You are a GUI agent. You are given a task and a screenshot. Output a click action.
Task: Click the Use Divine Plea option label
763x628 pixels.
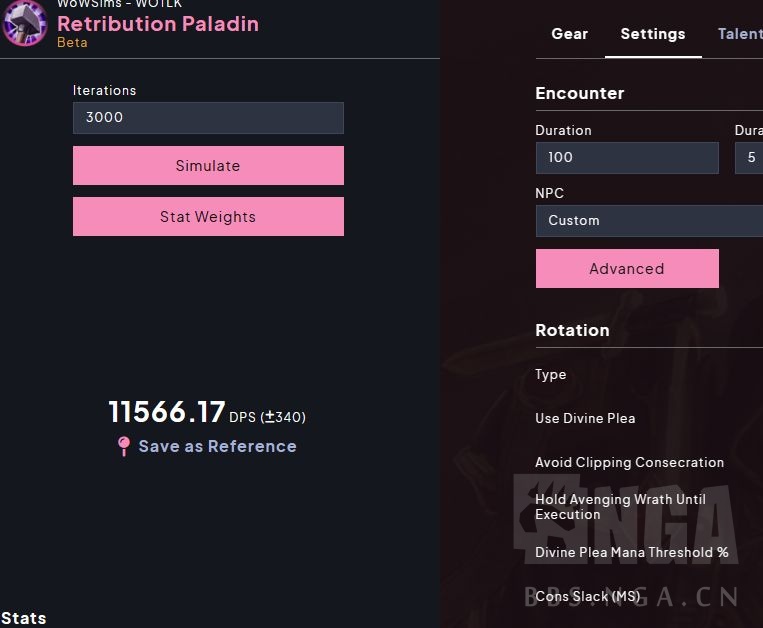(585, 418)
